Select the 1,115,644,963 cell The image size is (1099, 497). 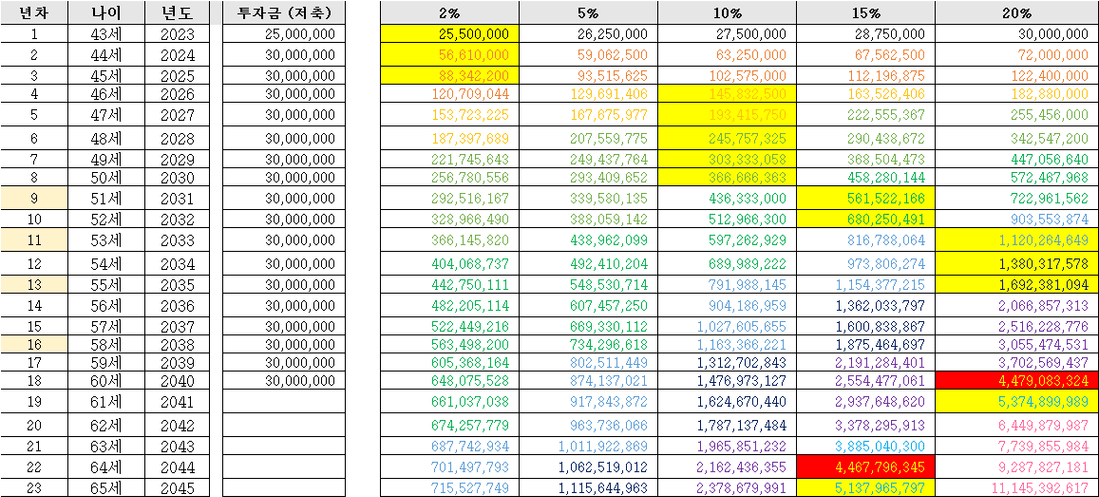(x=589, y=488)
